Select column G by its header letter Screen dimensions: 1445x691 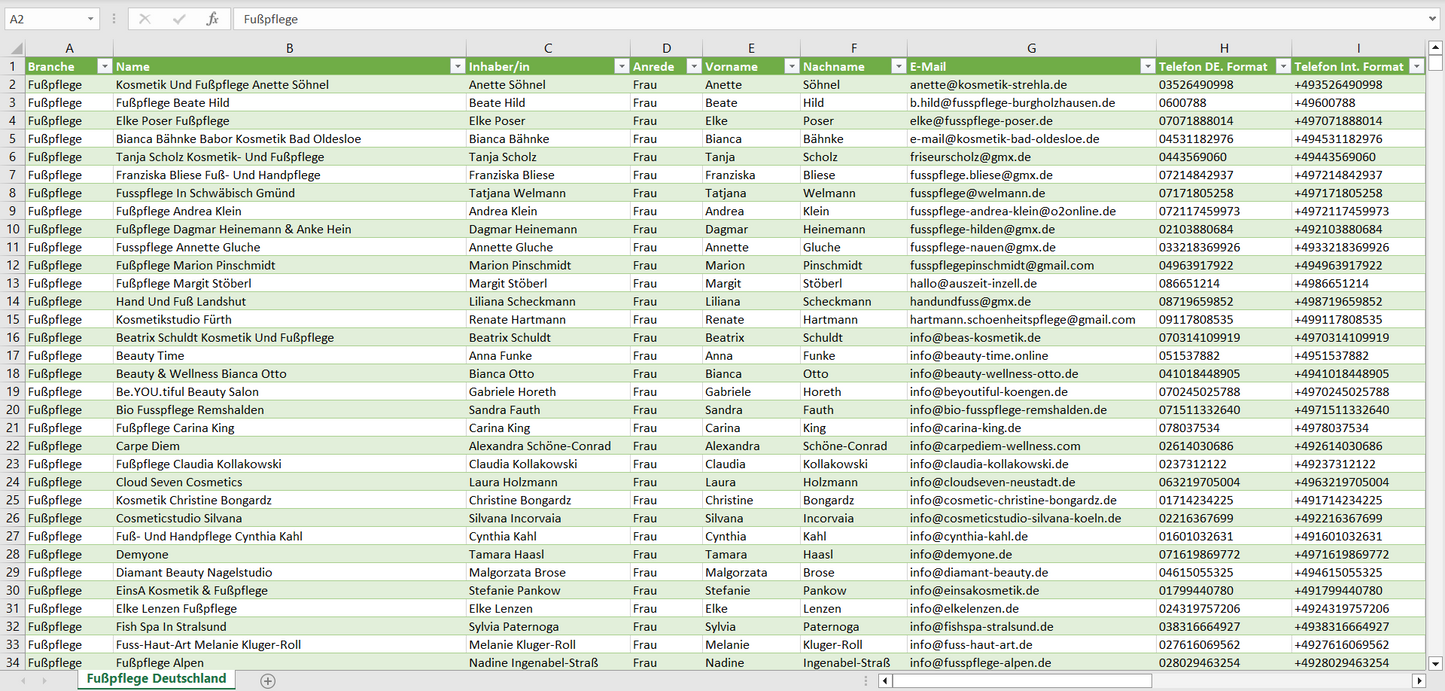click(1031, 48)
